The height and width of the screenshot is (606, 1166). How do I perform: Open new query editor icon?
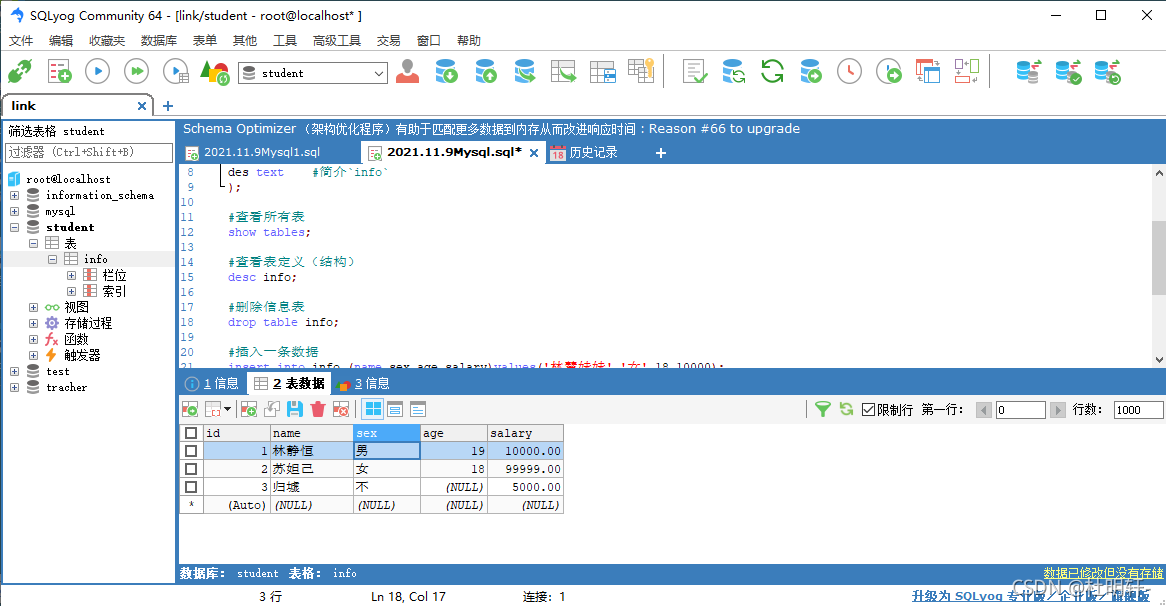pos(59,72)
